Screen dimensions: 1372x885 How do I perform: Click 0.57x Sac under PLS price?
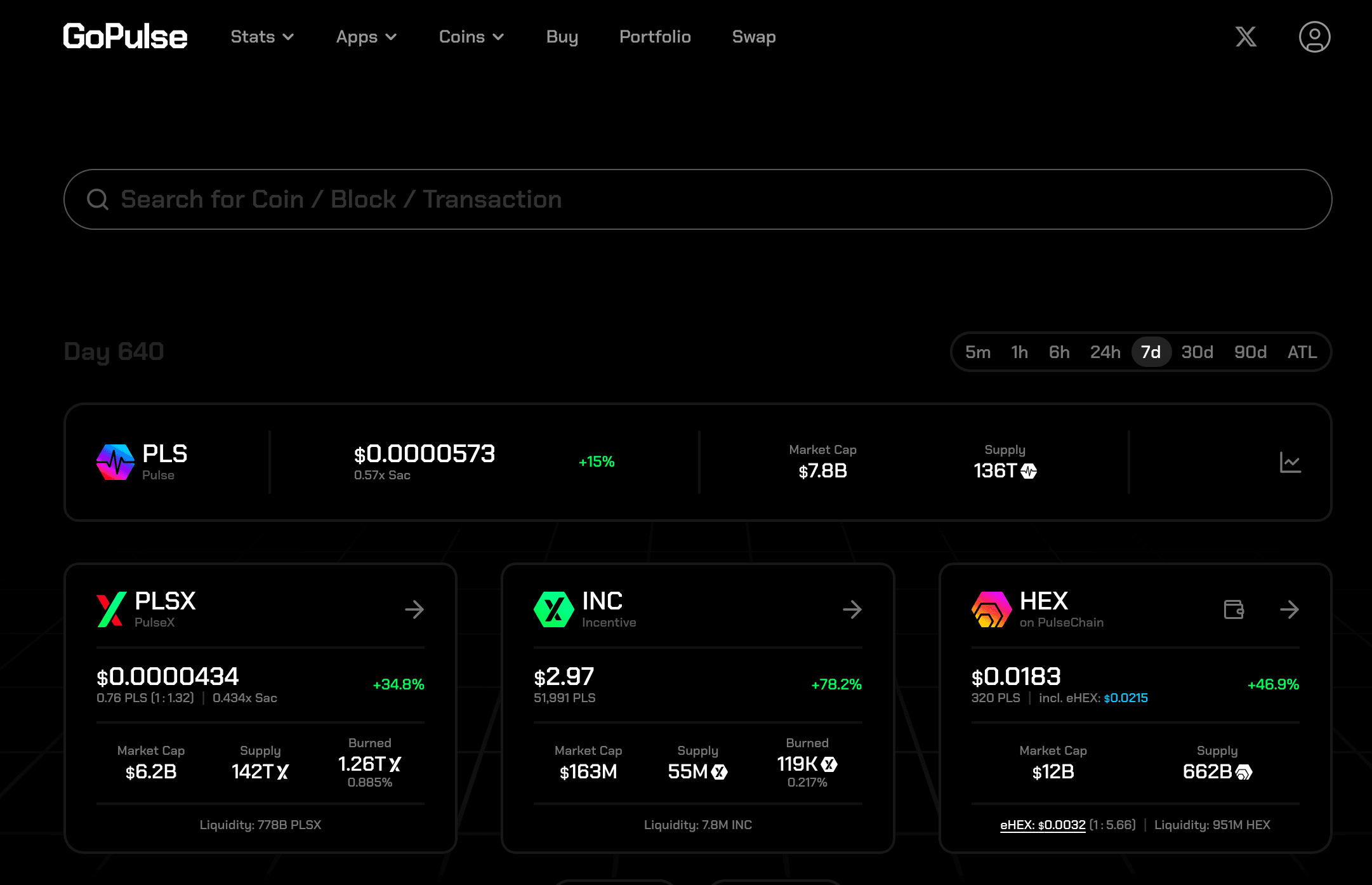pos(382,475)
